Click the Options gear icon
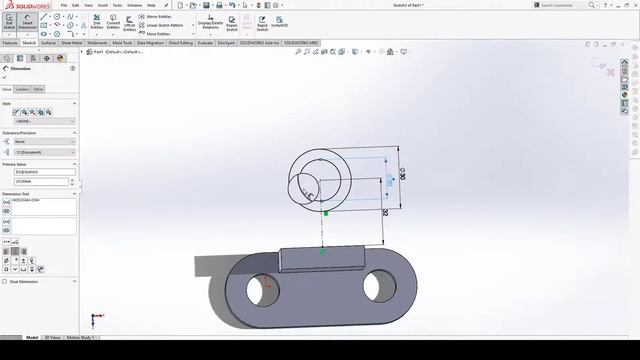The image size is (640, 360). pos(276,5)
